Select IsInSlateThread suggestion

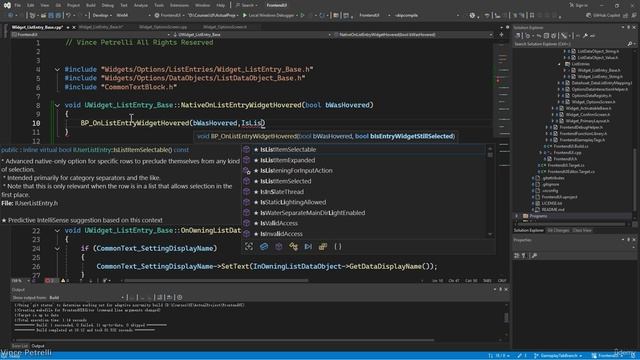(x=363, y=192)
